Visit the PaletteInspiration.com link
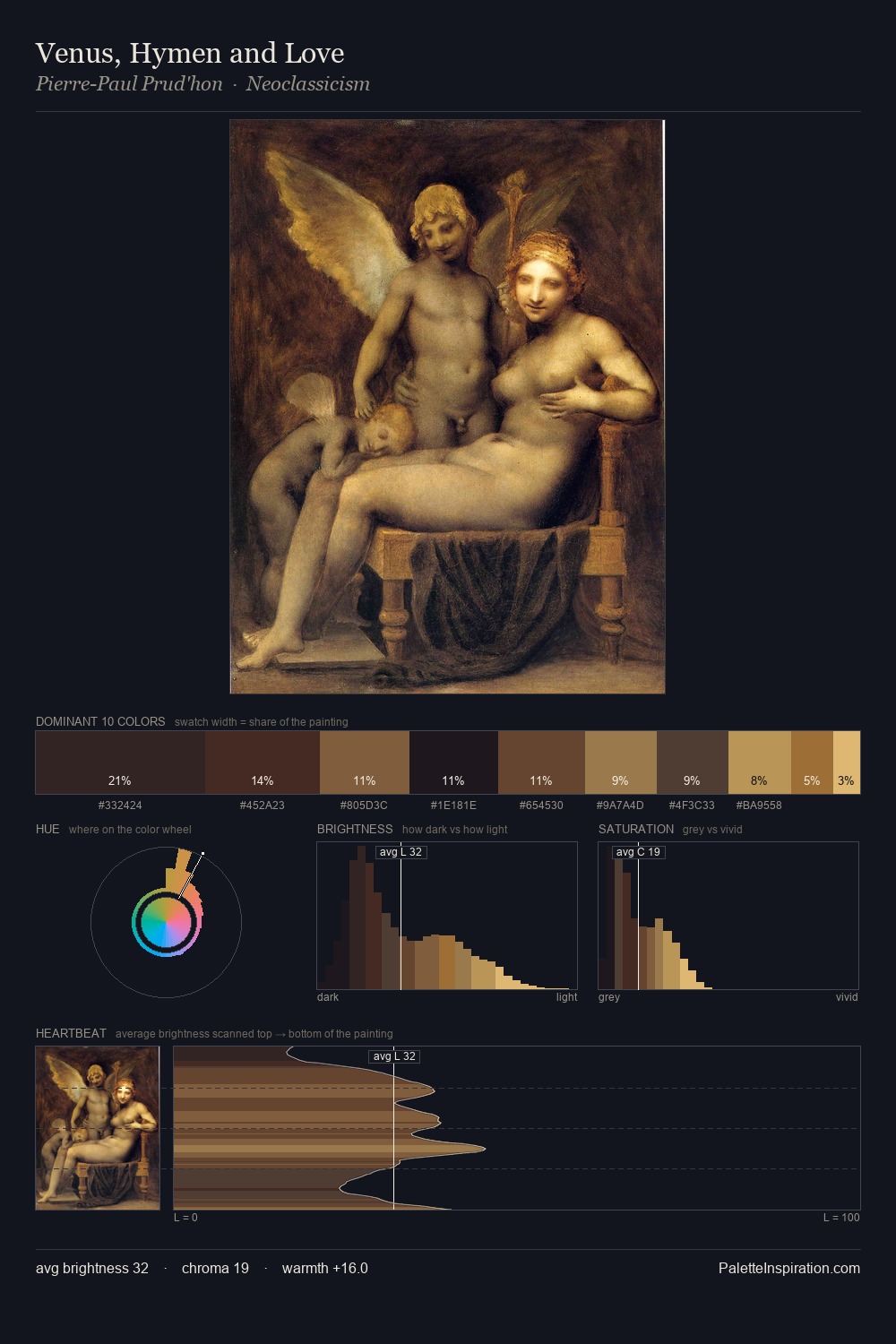This screenshot has height=1344, width=896. point(789,1269)
